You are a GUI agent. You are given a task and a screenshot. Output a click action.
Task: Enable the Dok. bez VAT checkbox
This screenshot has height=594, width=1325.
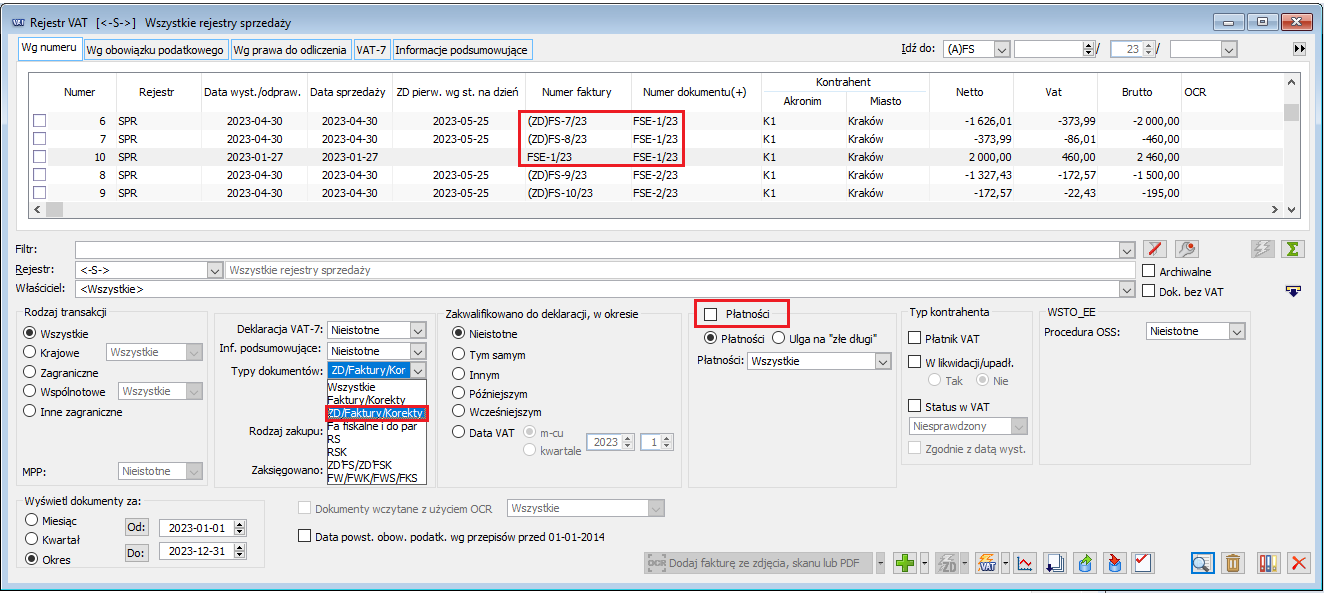1150,291
